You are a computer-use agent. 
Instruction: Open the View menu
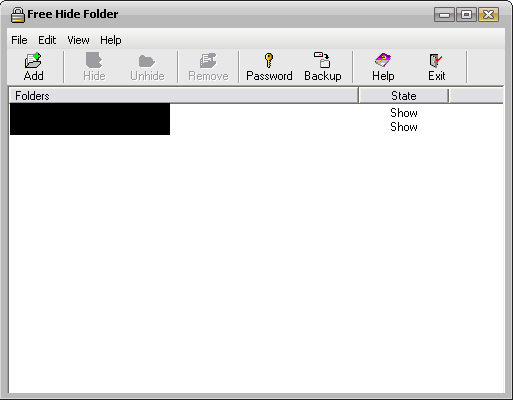click(x=78, y=40)
